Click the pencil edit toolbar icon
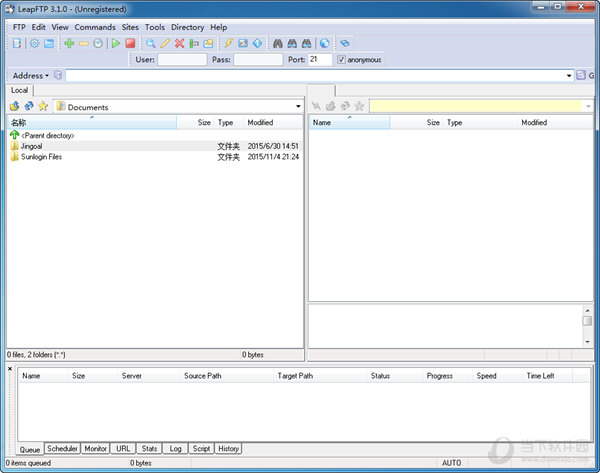 (x=165, y=43)
